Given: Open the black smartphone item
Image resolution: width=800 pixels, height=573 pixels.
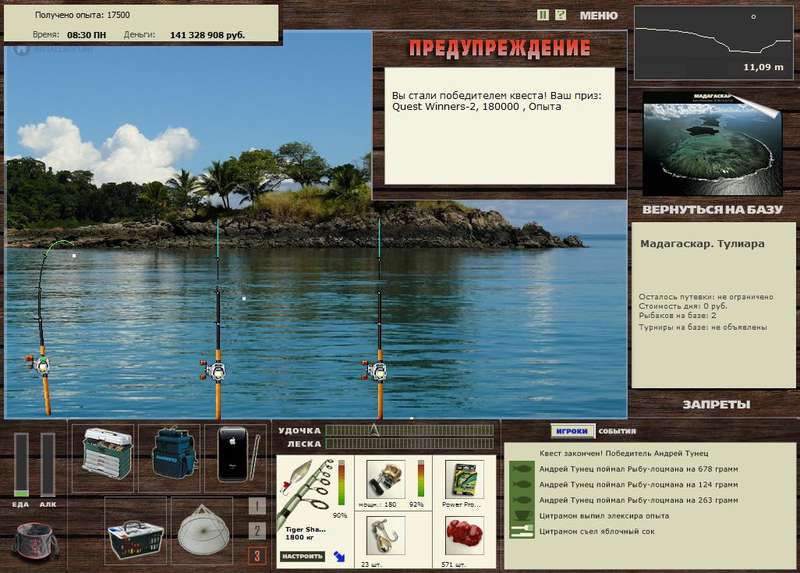Looking at the screenshot, I should click(x=235, y=455).
